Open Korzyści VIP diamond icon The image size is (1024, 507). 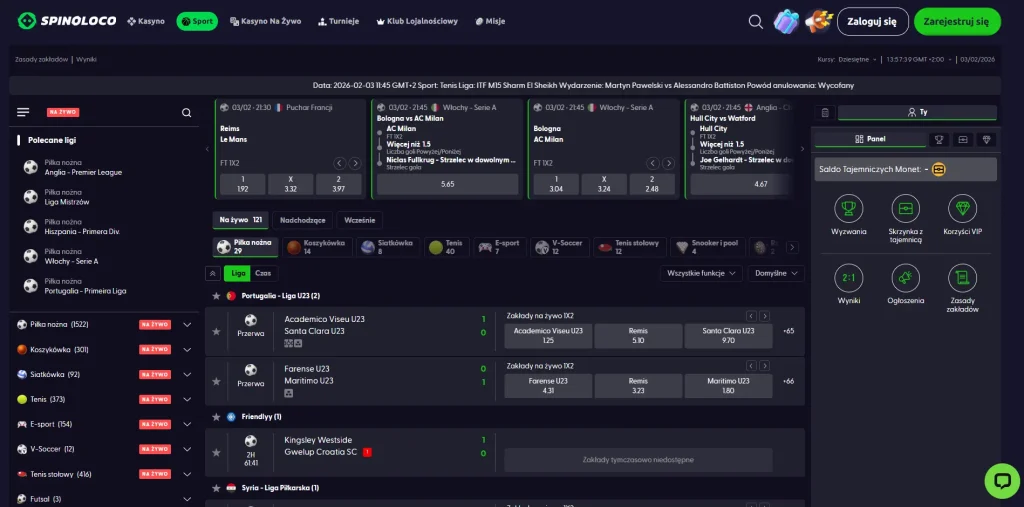click(x=963, y=208)
